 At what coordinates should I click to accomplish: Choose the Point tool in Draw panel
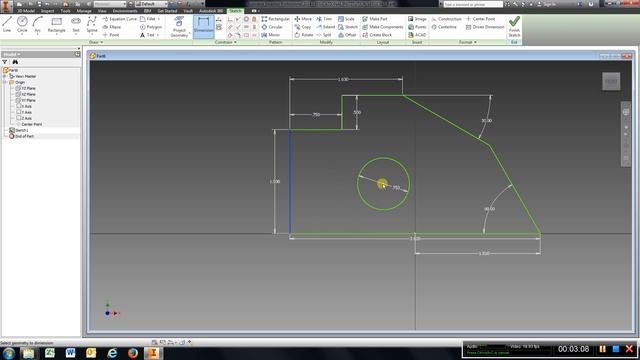click(111, 35)
